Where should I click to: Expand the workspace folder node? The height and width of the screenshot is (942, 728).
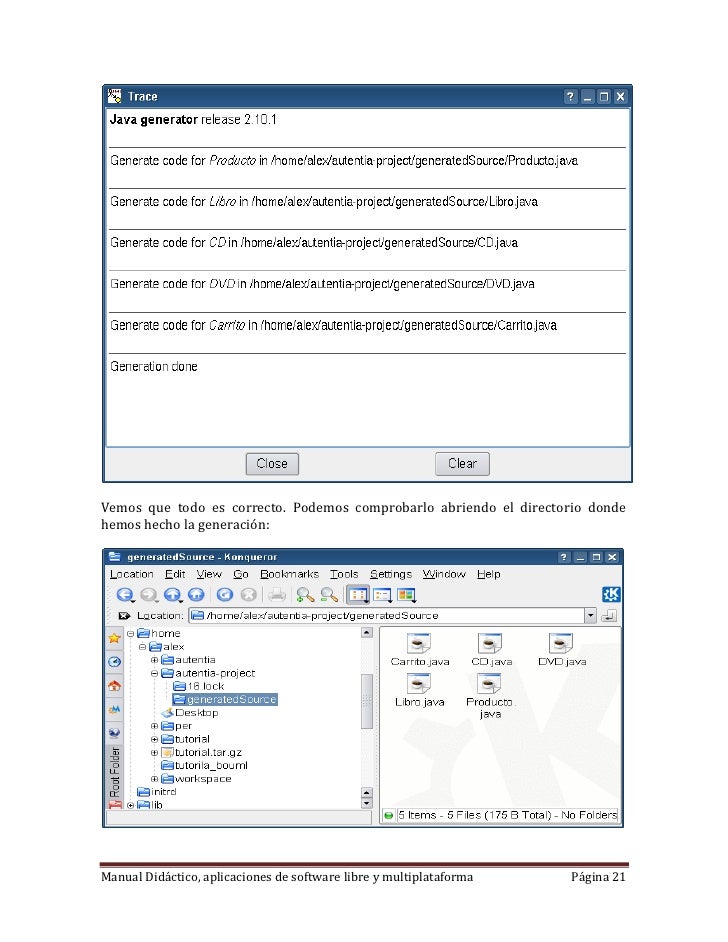click(154, 779)
